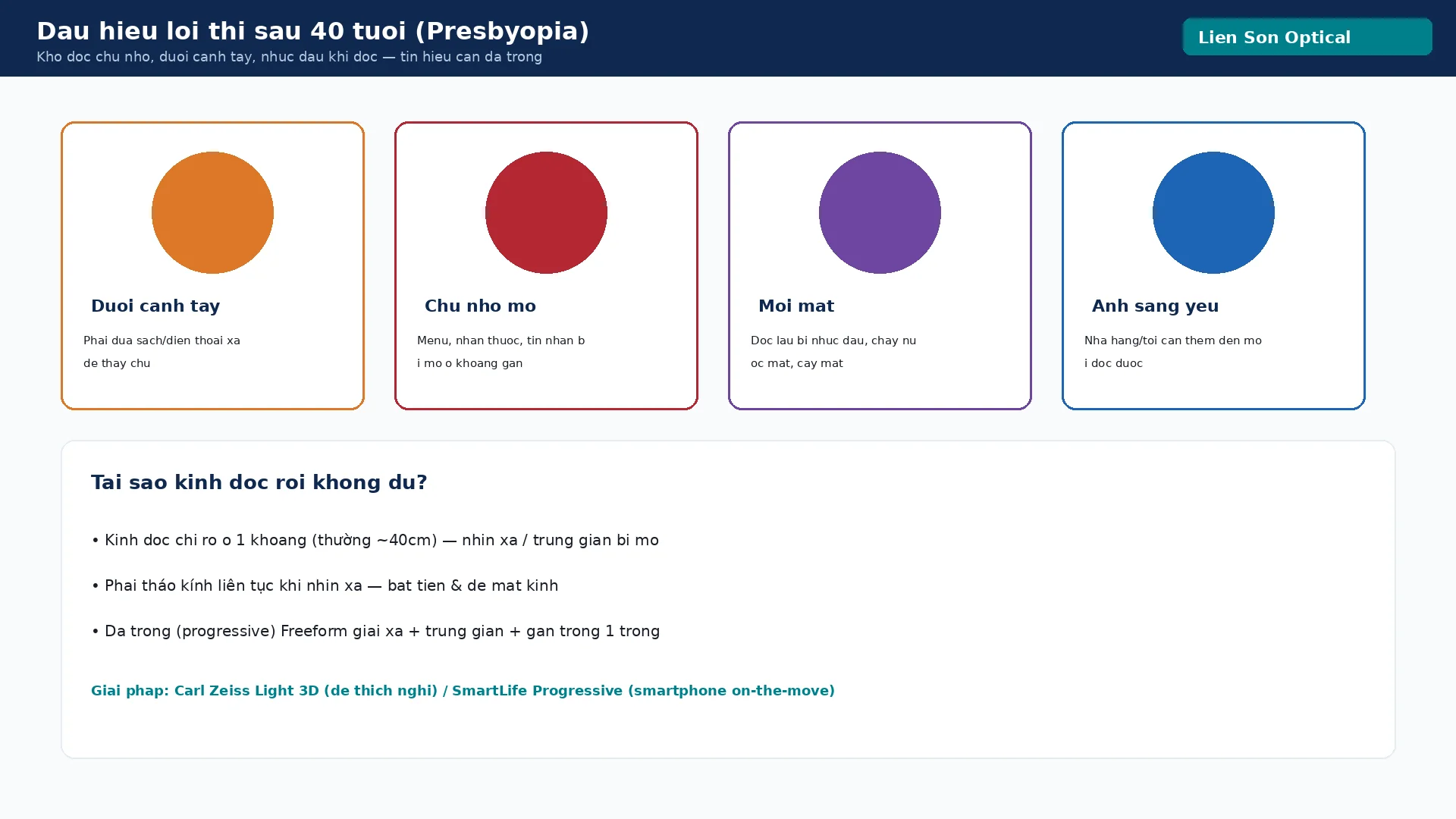Click heading Tai sao kinh doc roi khong du?
Viewport: 1456px width, 819px height.
tap(259, 482)
